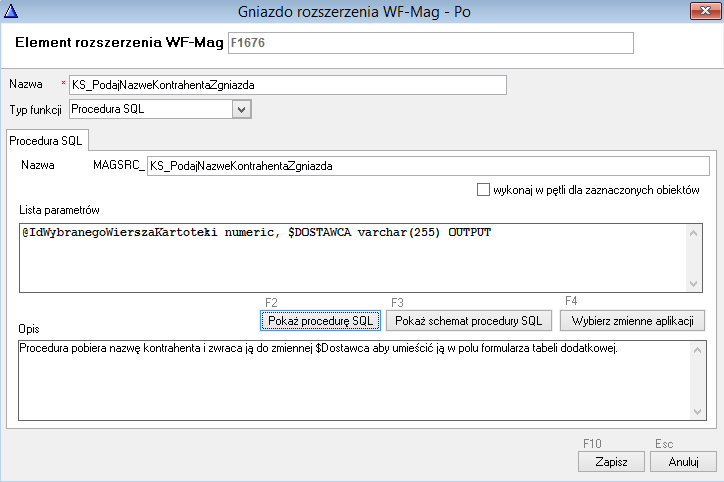
Task: Click the Lista parametrów label
Action: click(x=59, y=210)
